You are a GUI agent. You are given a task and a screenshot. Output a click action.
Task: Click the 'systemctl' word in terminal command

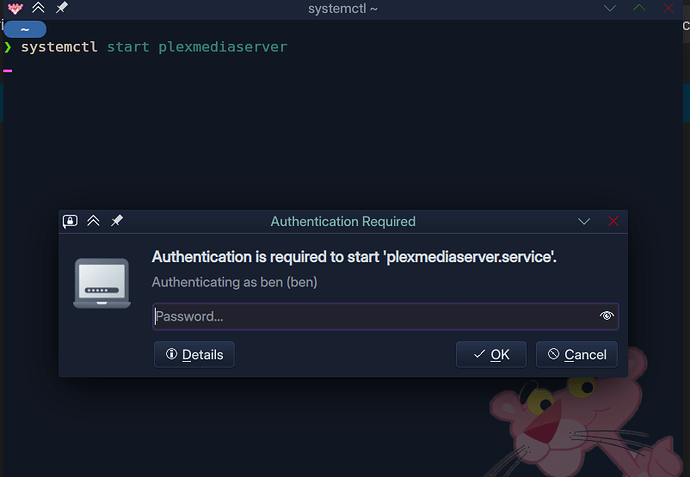(x=59, y=47)
